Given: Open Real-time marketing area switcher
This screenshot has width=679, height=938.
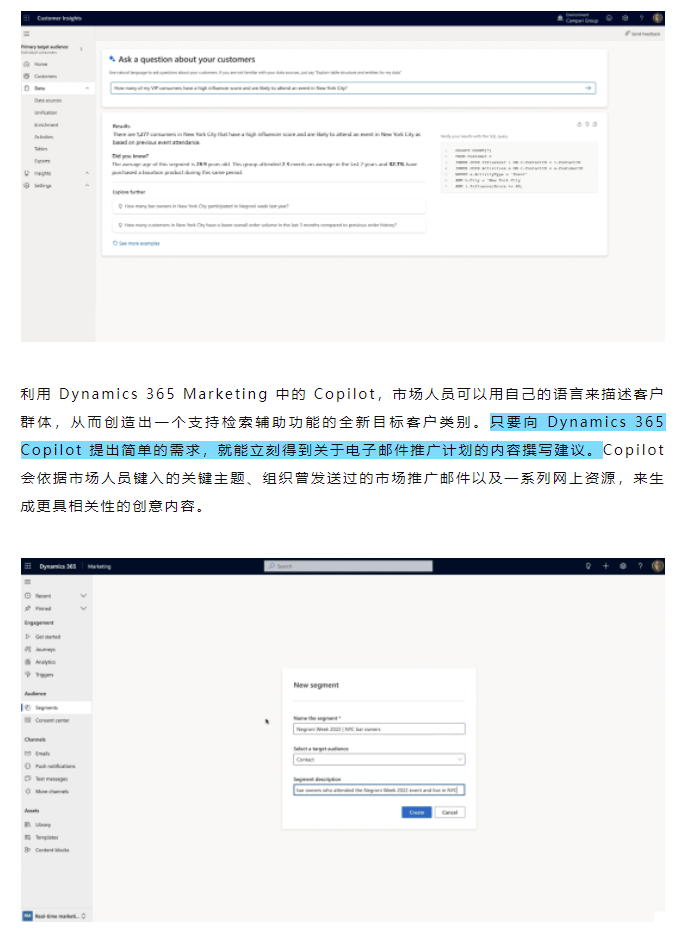Looking at the screenshot, I should (x=54, y=916).
